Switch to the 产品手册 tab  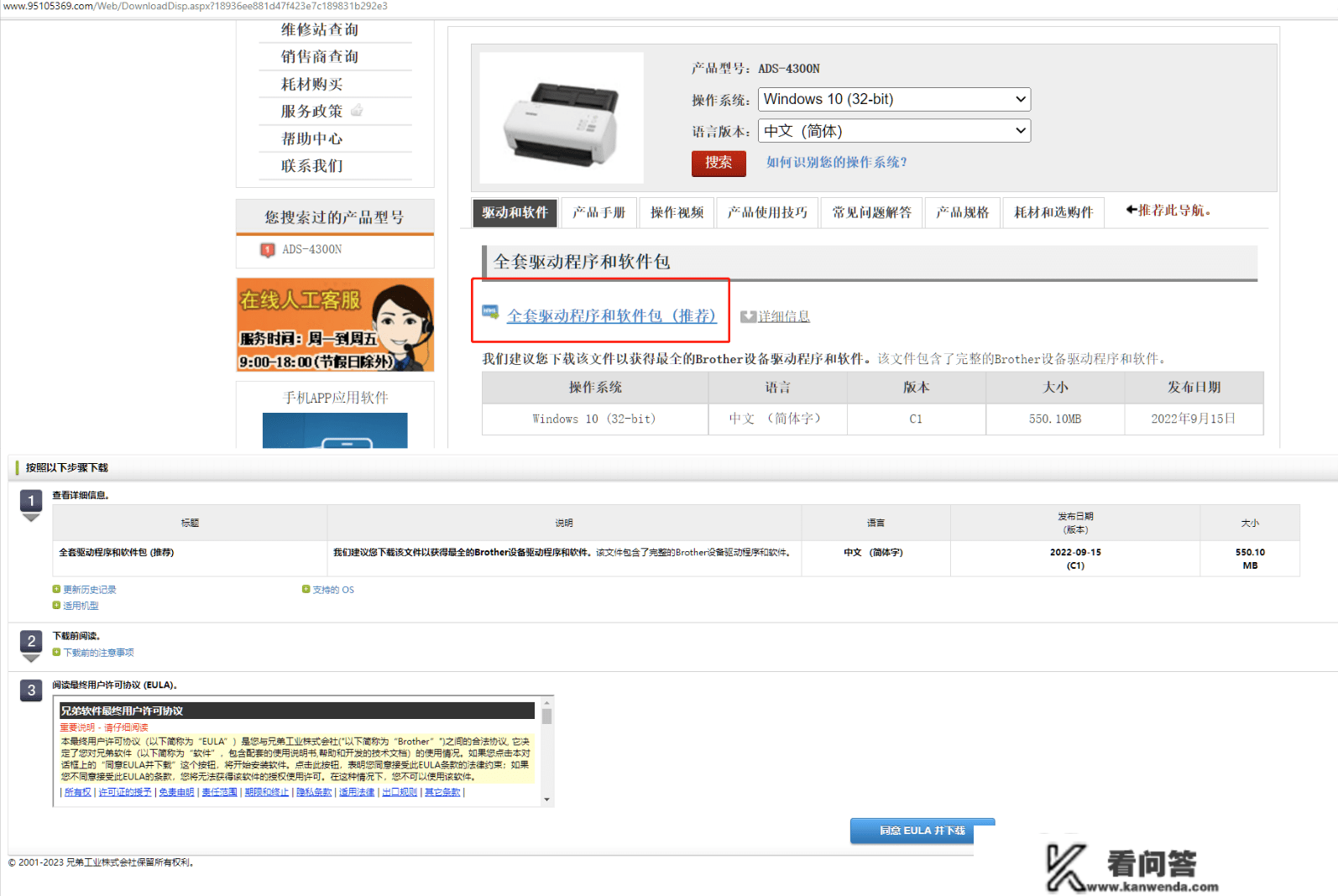coord(598,213)
